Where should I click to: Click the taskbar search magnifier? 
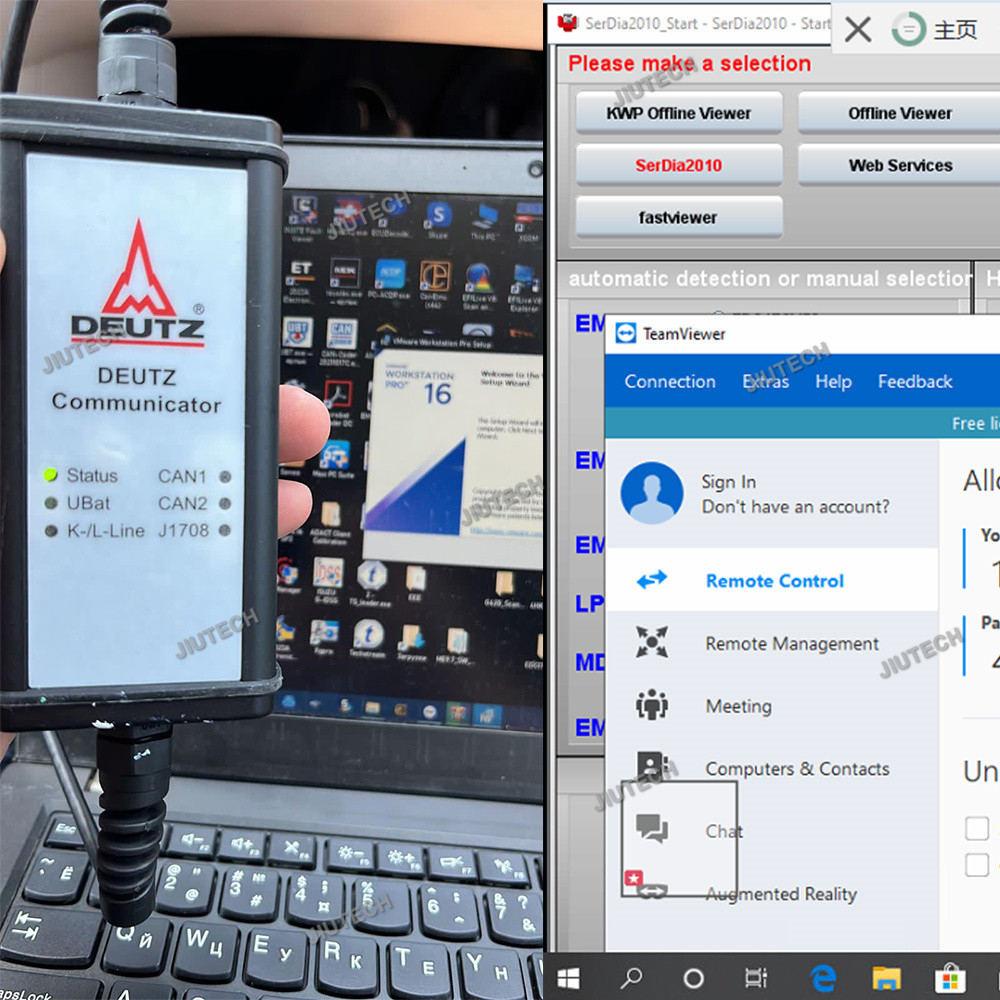pyautogui.click(x=631, y=978)
